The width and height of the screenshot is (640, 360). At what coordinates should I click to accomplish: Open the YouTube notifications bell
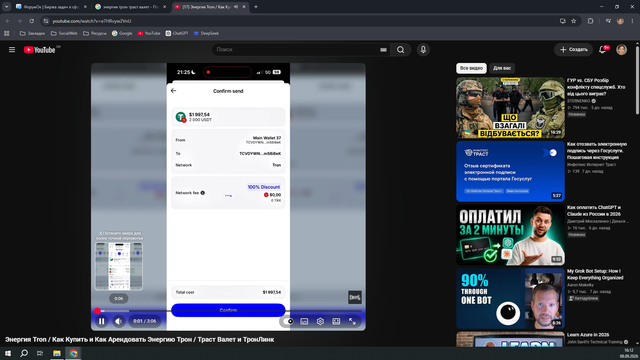pos(602,50)
